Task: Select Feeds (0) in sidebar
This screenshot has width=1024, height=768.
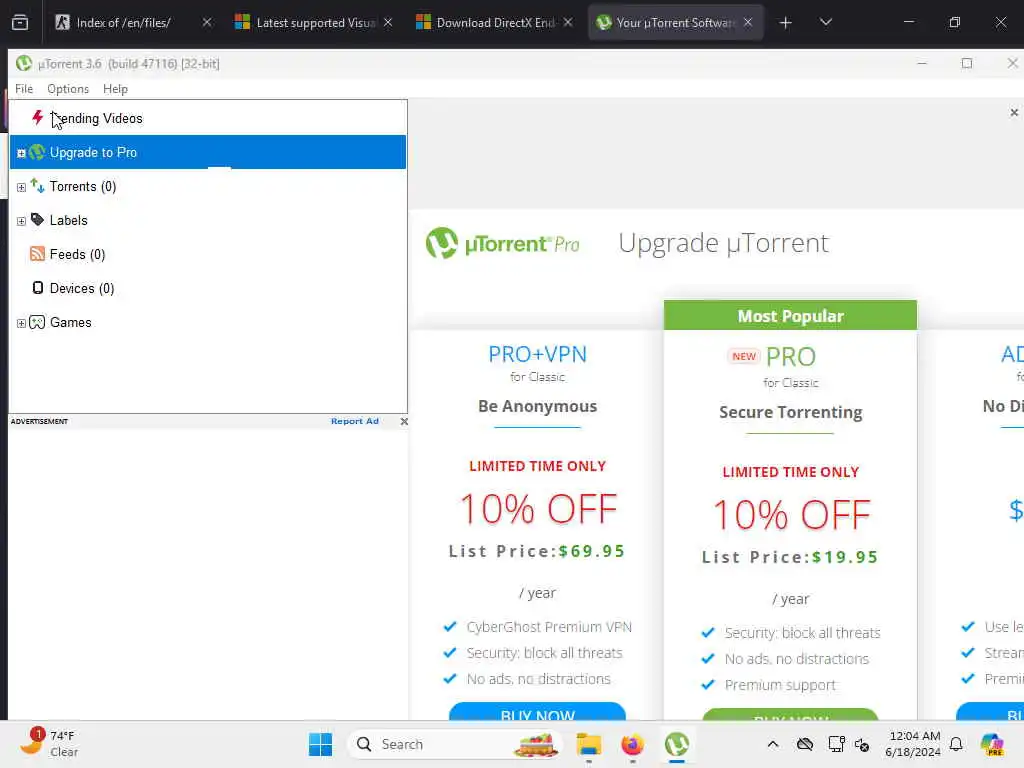Action: coord(208,254)
